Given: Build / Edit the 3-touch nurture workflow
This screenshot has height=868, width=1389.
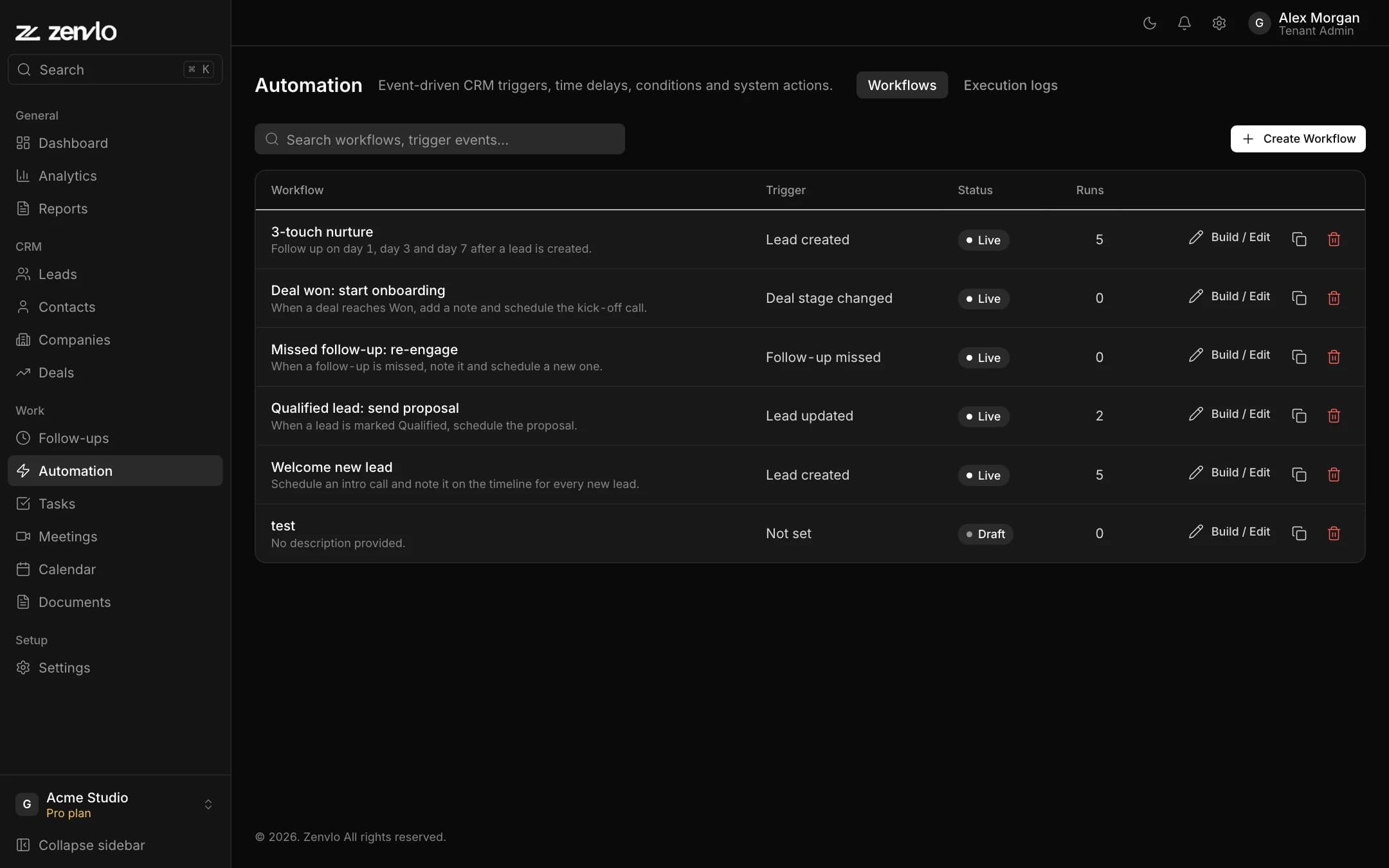Looking at the screenshot, I should pos(1229,237).
